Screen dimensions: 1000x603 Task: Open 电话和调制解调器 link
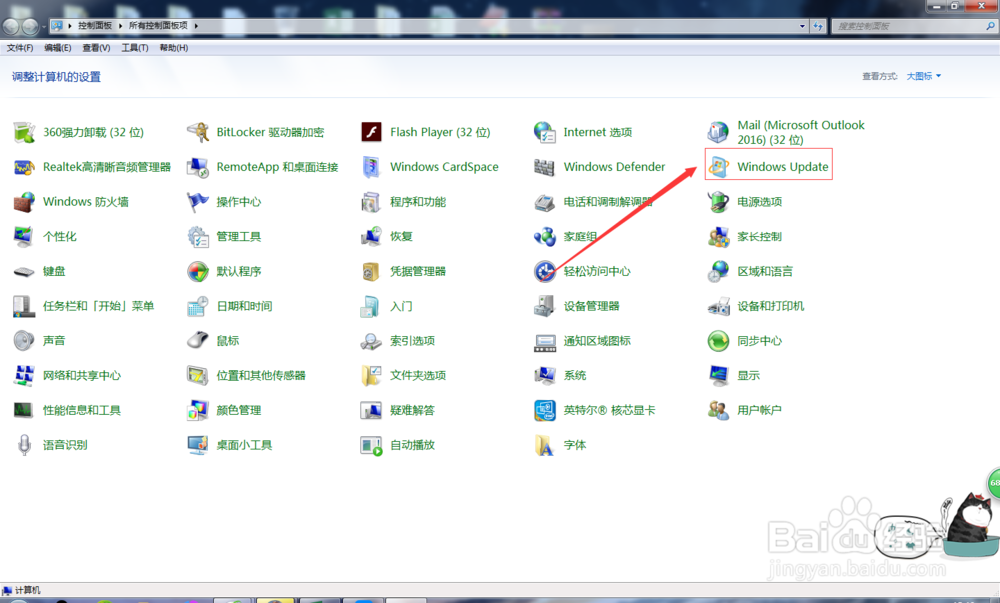click(608, 202)
